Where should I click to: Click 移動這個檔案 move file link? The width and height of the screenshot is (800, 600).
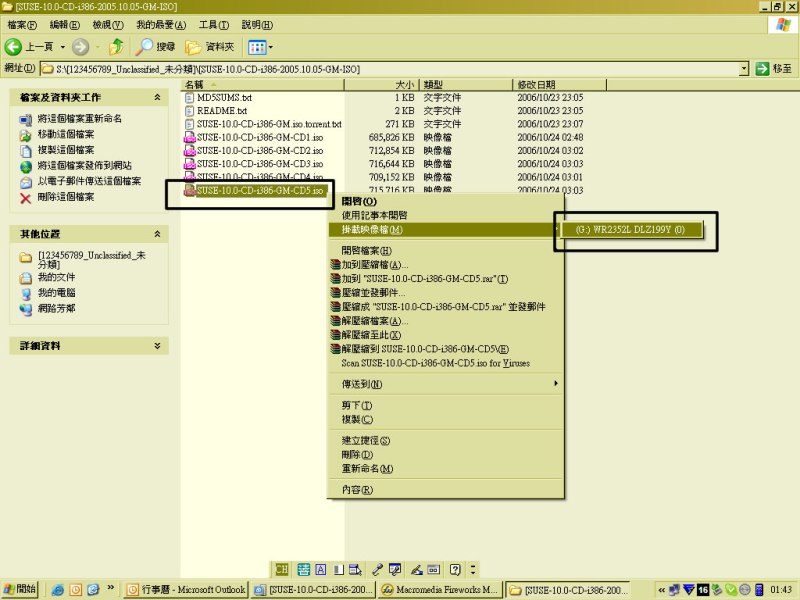coord(66,134)
